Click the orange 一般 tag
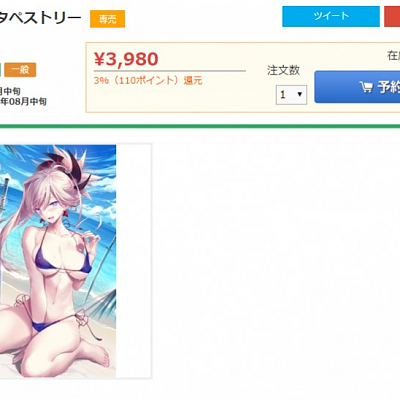Viewport: 400px width, 400px height. pyautogui.click(x=20, y=70)
